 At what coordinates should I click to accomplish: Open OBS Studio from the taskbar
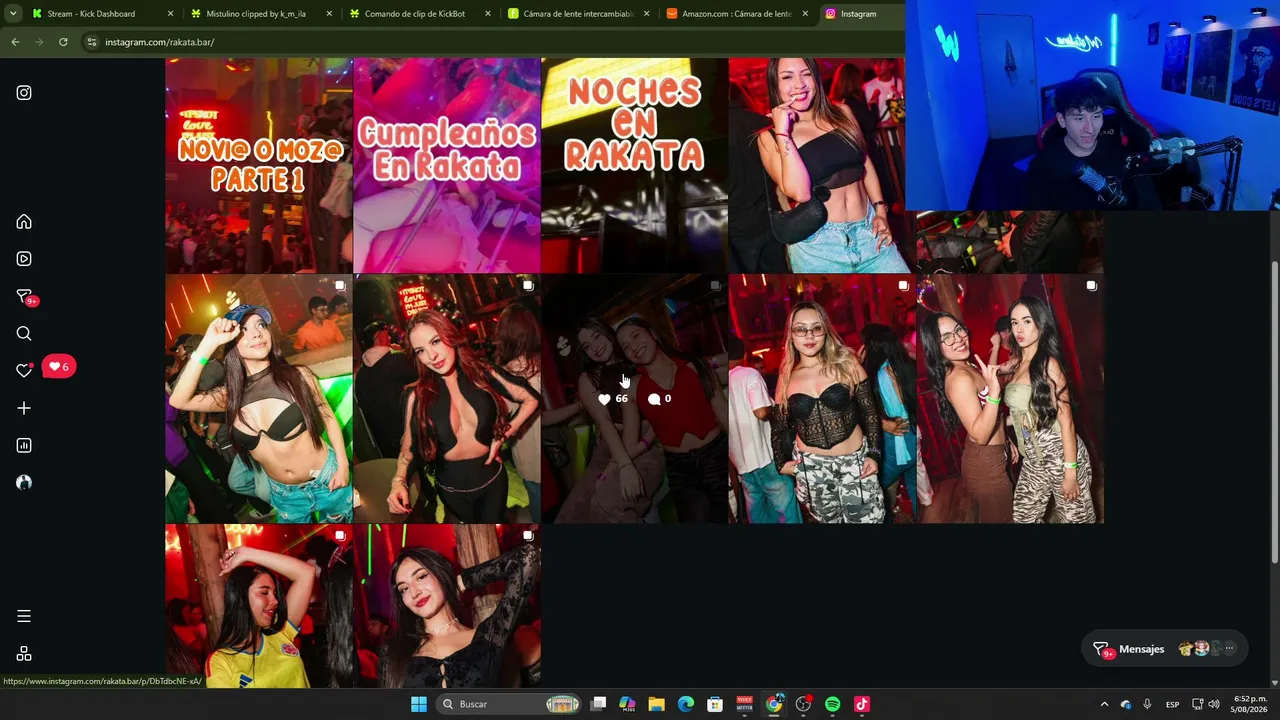coord(803,704)
